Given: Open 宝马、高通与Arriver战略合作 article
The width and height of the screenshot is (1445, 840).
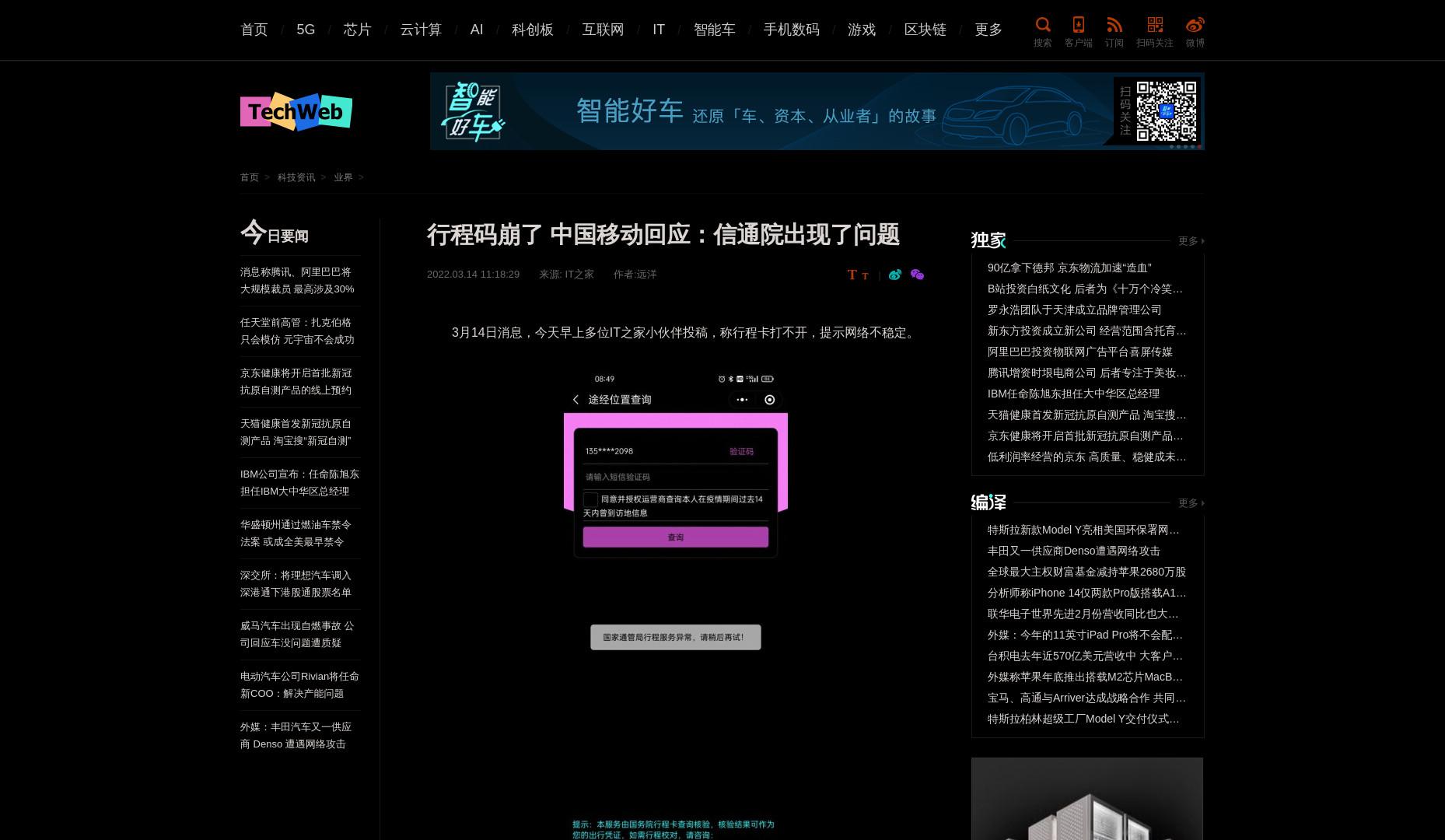Looking at the screenshot, I should coord(1087,698).
